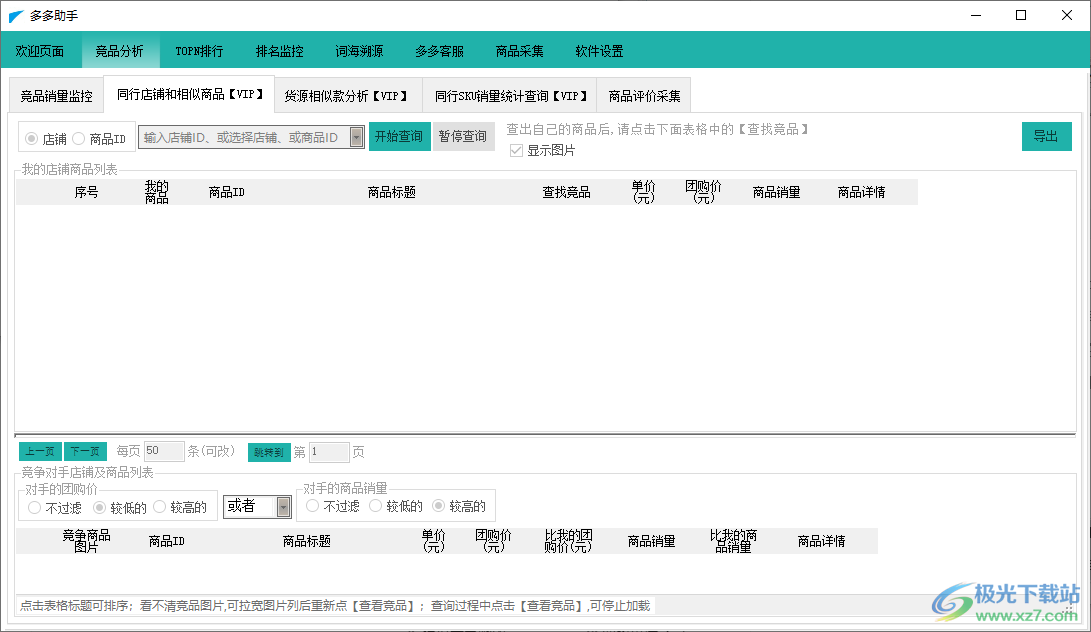This screenshot has height=632, width=1091.
Task: Navigate to the 词海溯源 section
Action: click(360, 50)
